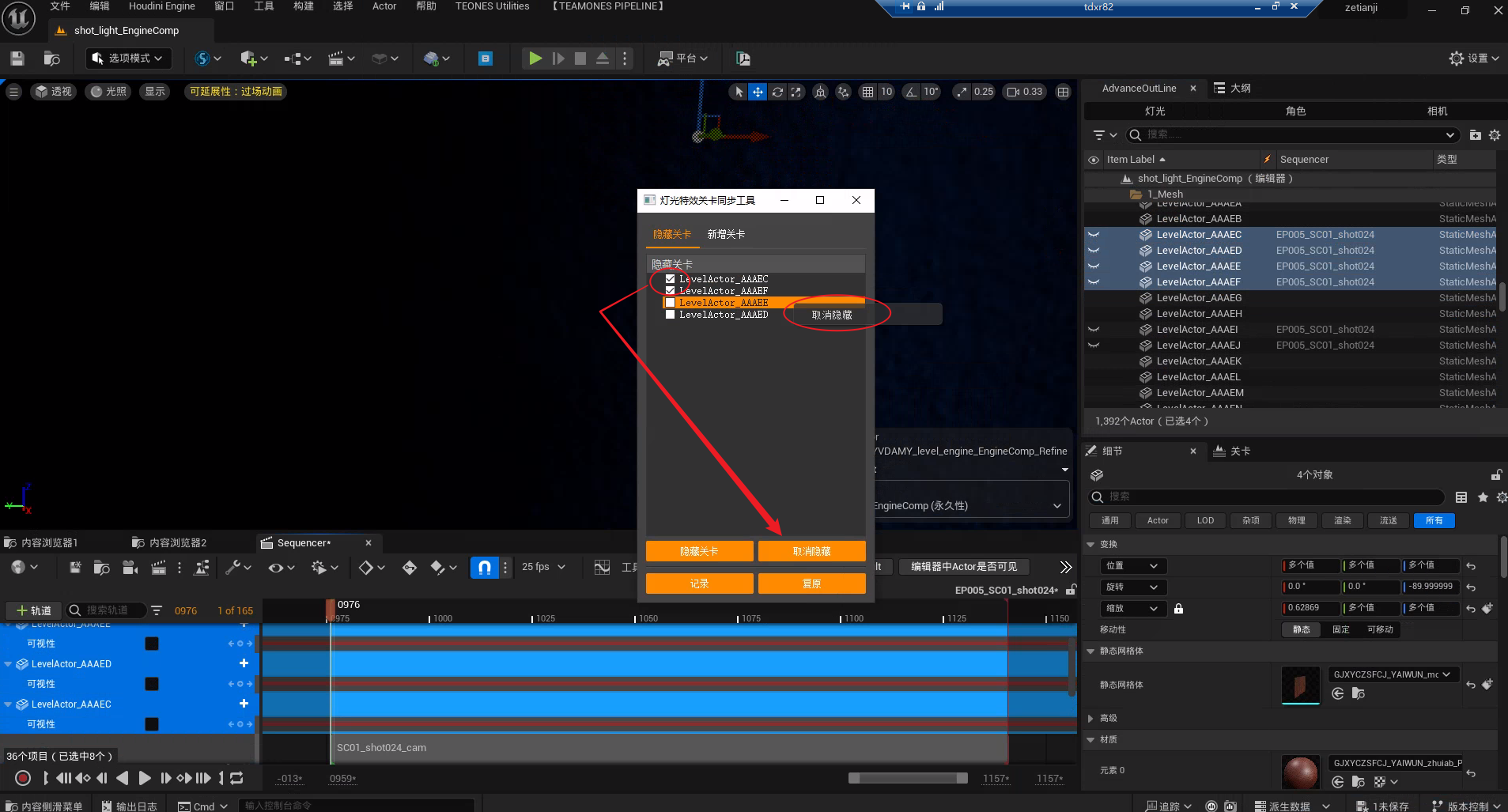
Task: Click the save level floppy disk icon
Action: click(17, 59)
